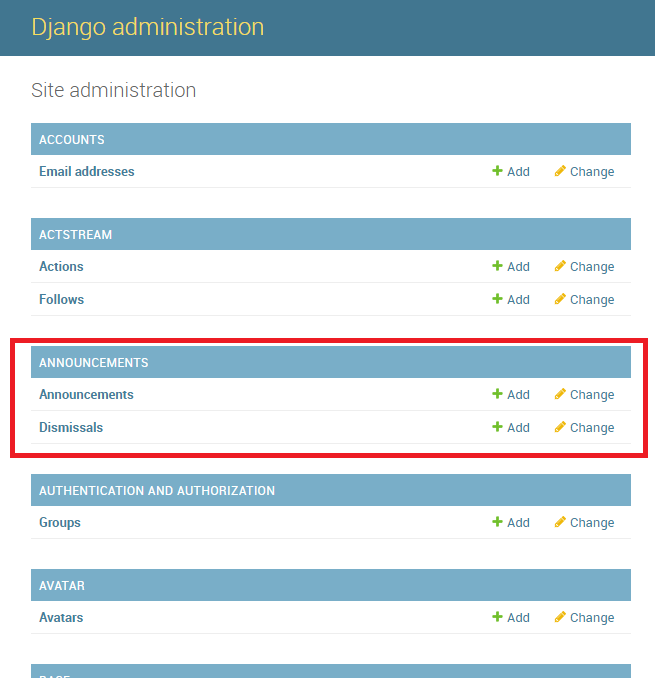Open the Actions model link

[61, 267]
